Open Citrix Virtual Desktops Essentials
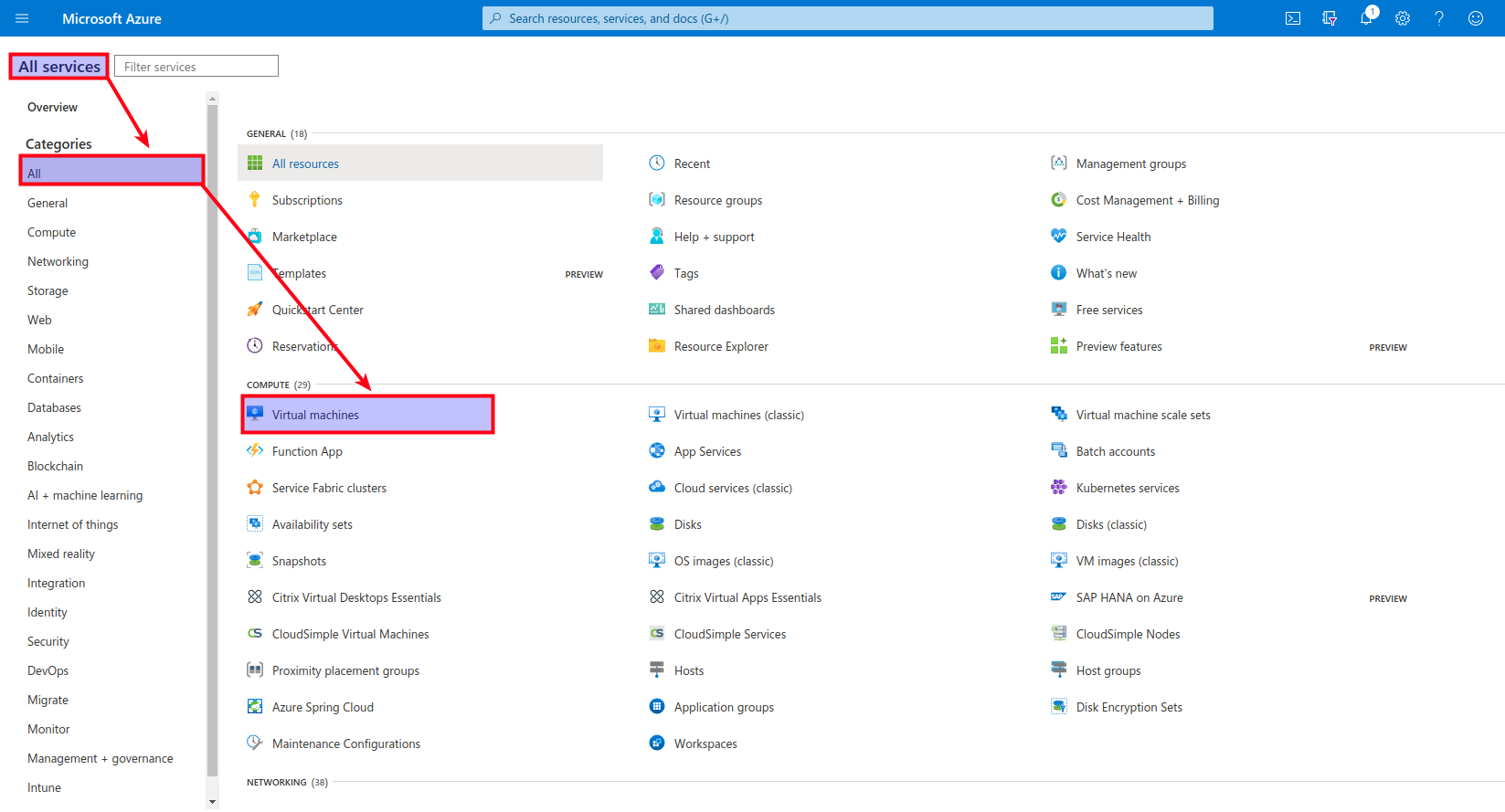 point(356,597)
